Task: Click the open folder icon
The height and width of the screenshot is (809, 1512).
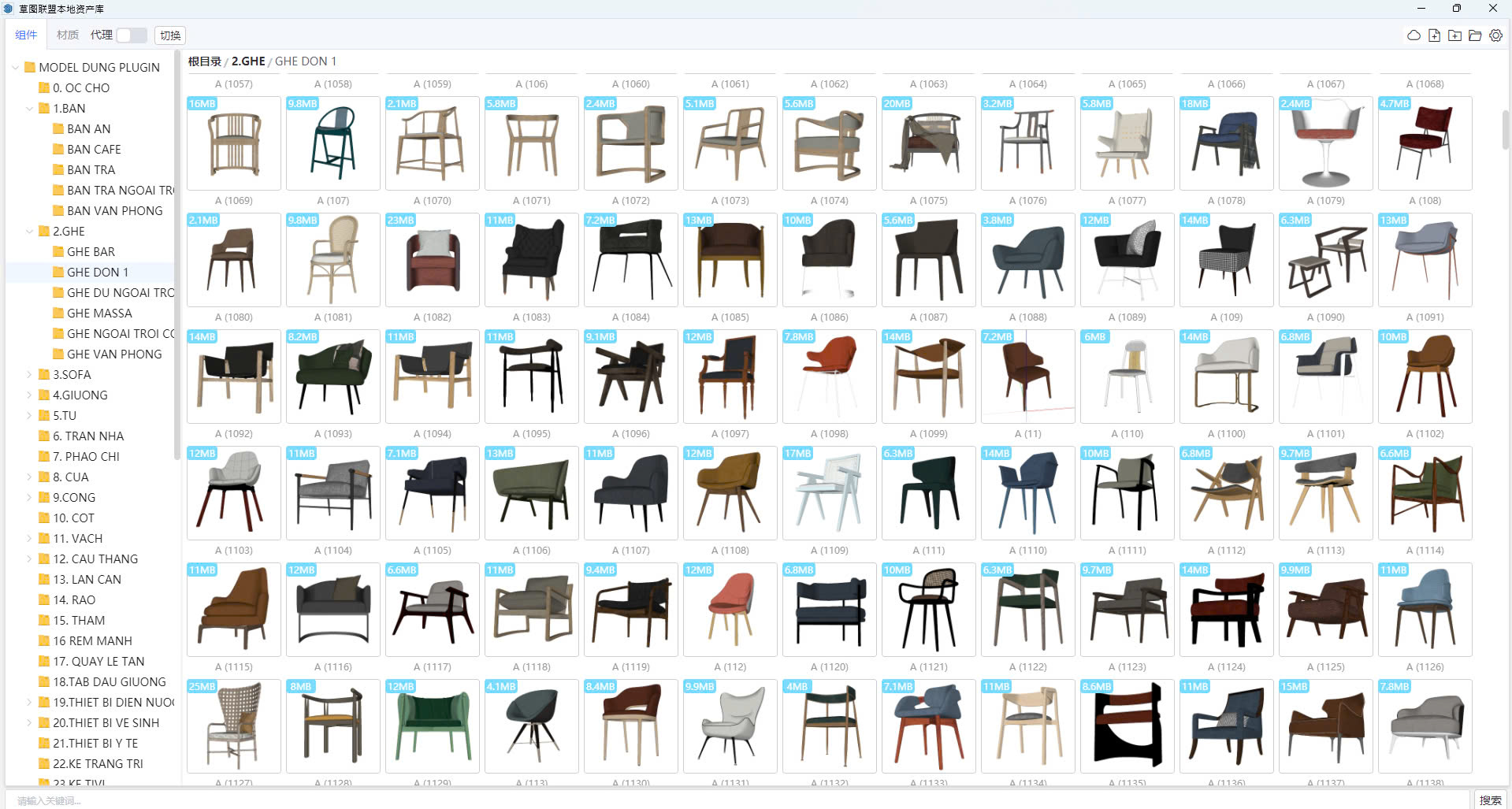Action: [x=1475, y=35]
